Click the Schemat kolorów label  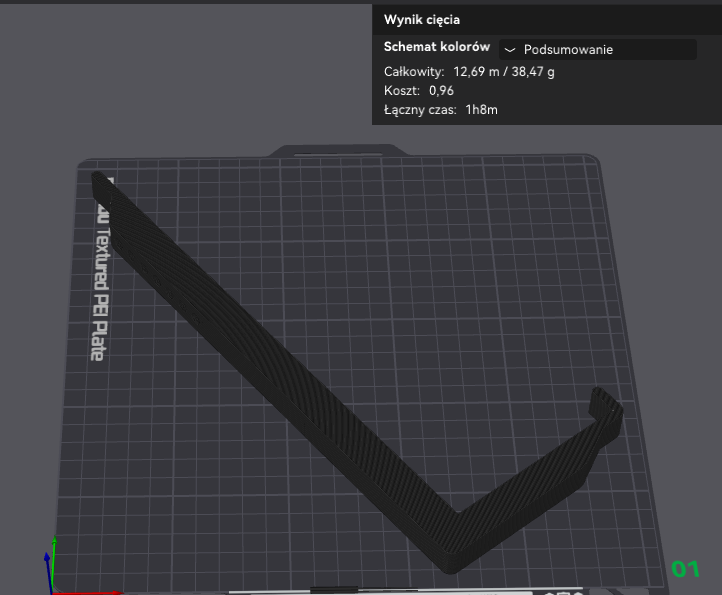click(437, 47)
